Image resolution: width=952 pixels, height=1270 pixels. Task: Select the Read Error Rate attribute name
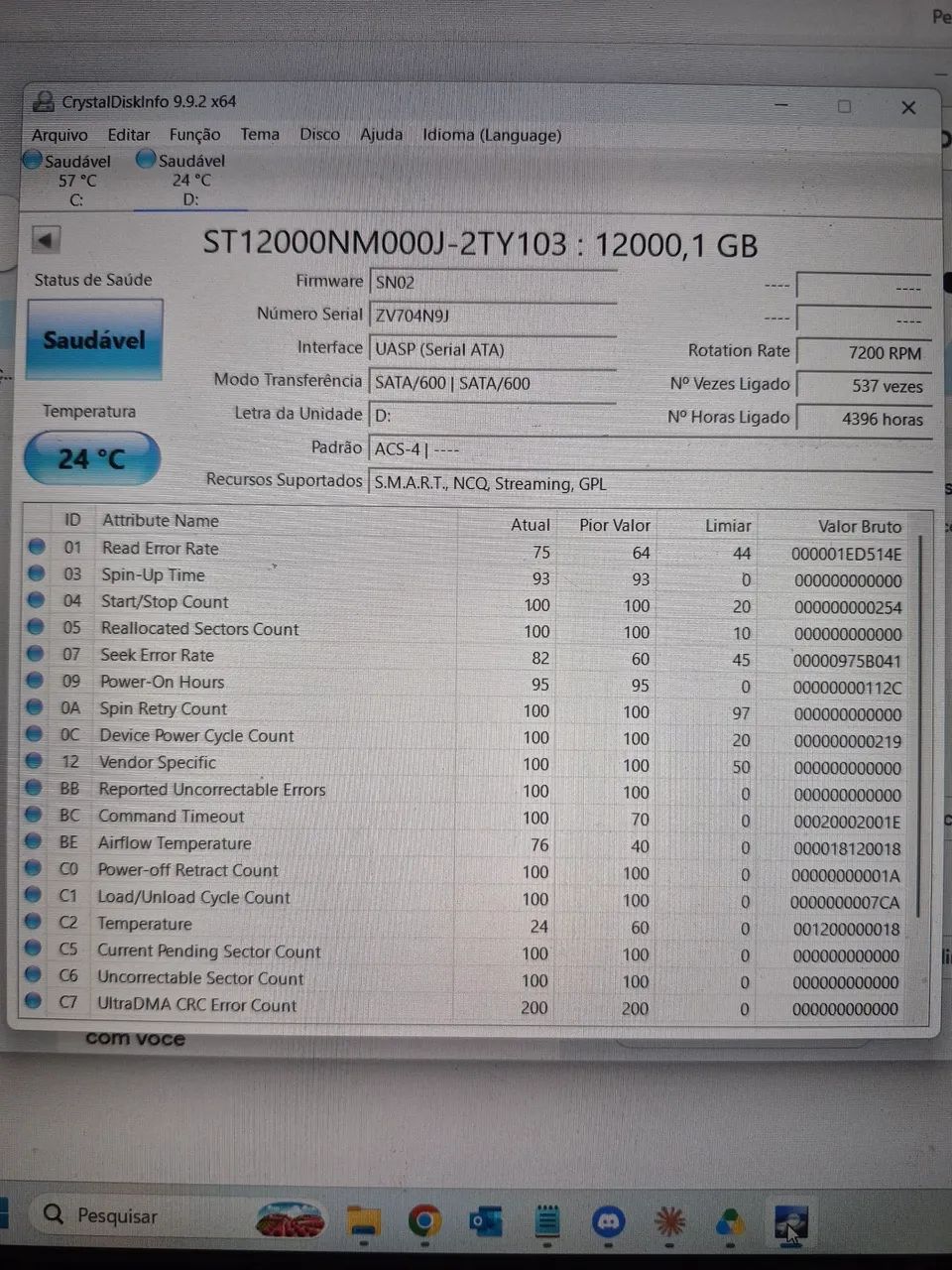point(160,548)
